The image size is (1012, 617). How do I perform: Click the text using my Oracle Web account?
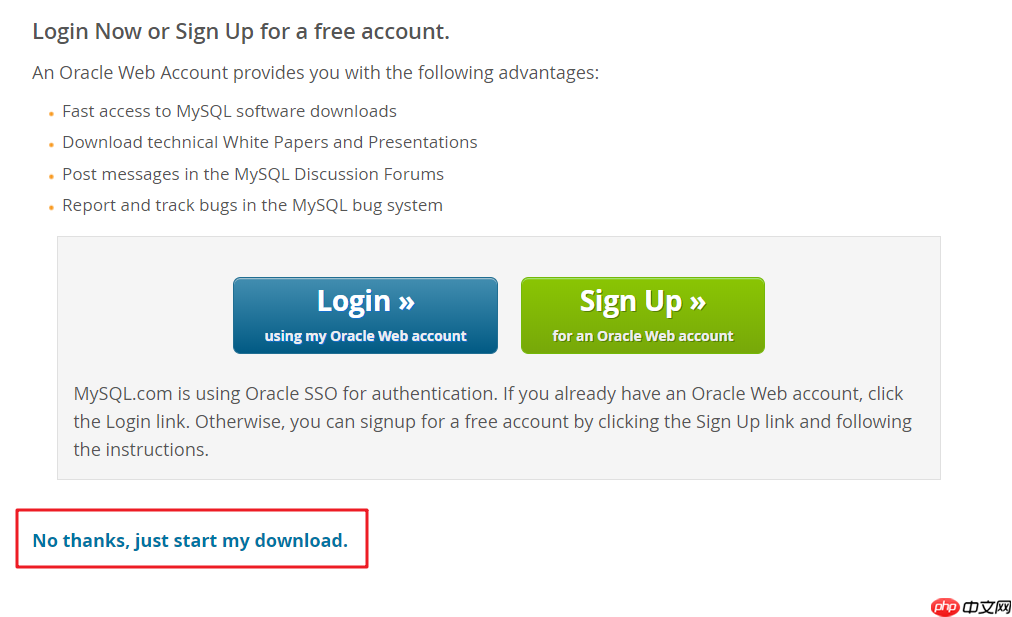coord(365,337)
